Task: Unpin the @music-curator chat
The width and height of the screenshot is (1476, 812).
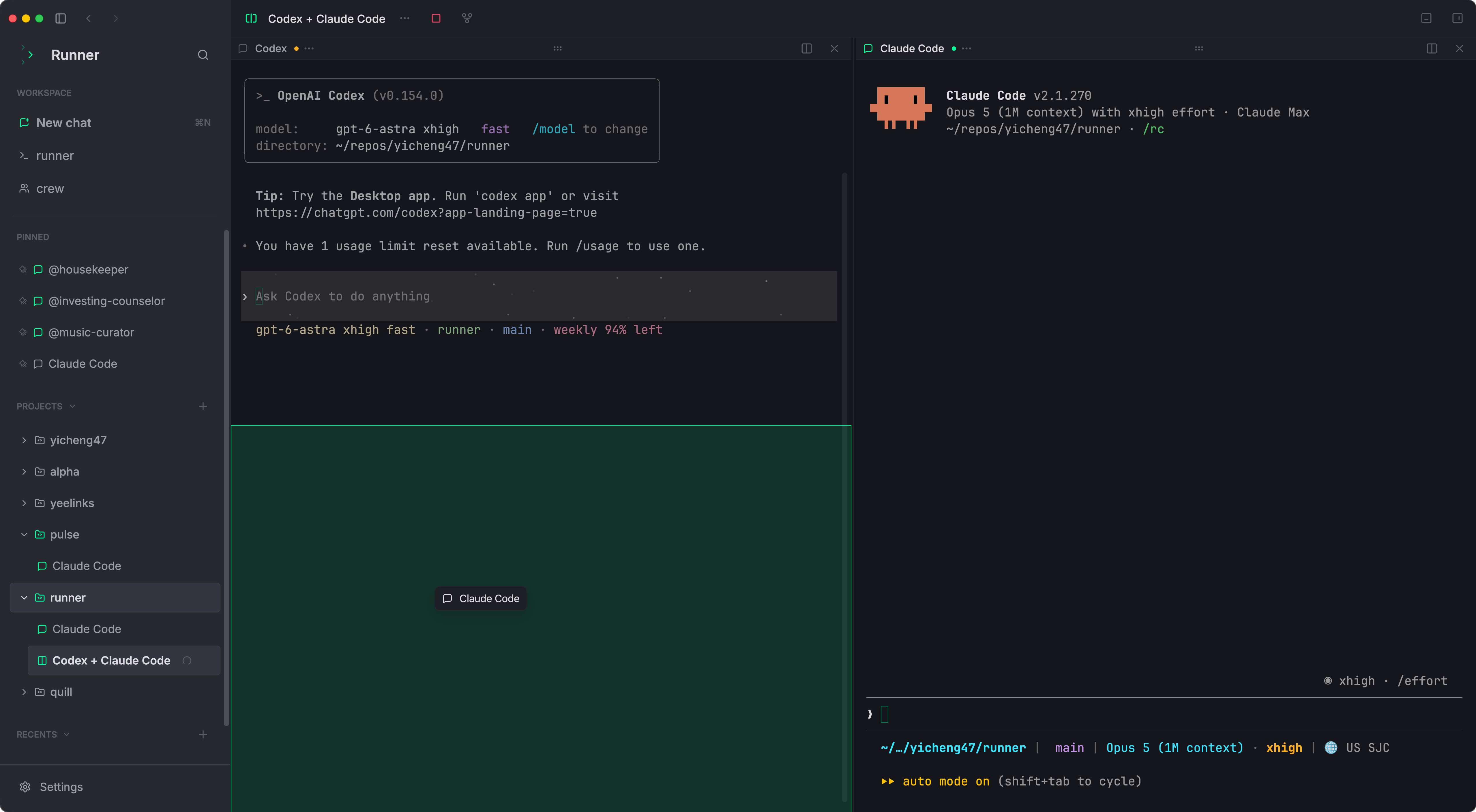Action: (23, 332)
